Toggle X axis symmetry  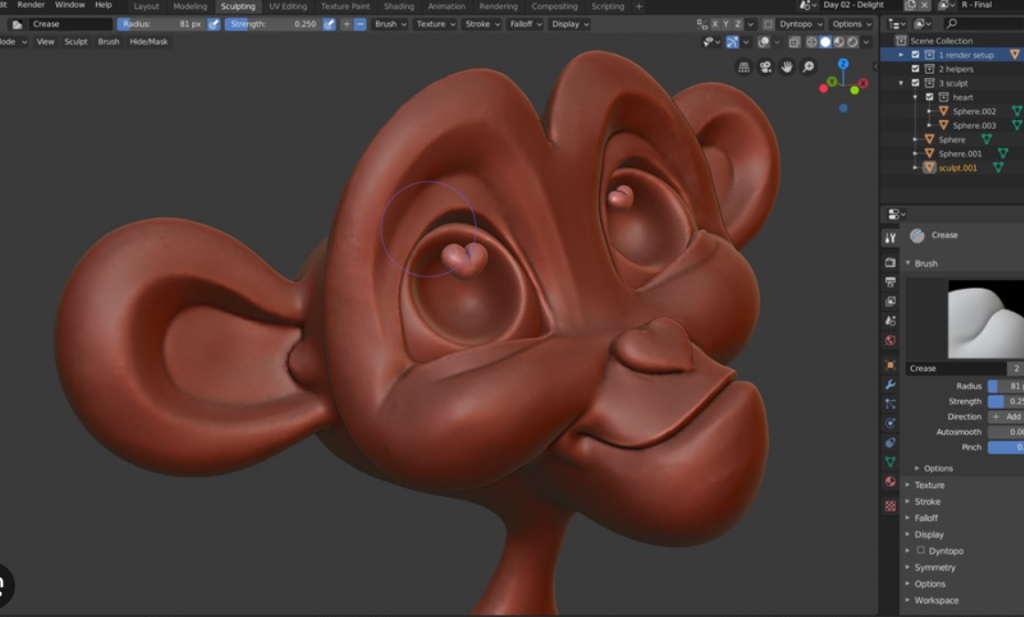[714, 24]
